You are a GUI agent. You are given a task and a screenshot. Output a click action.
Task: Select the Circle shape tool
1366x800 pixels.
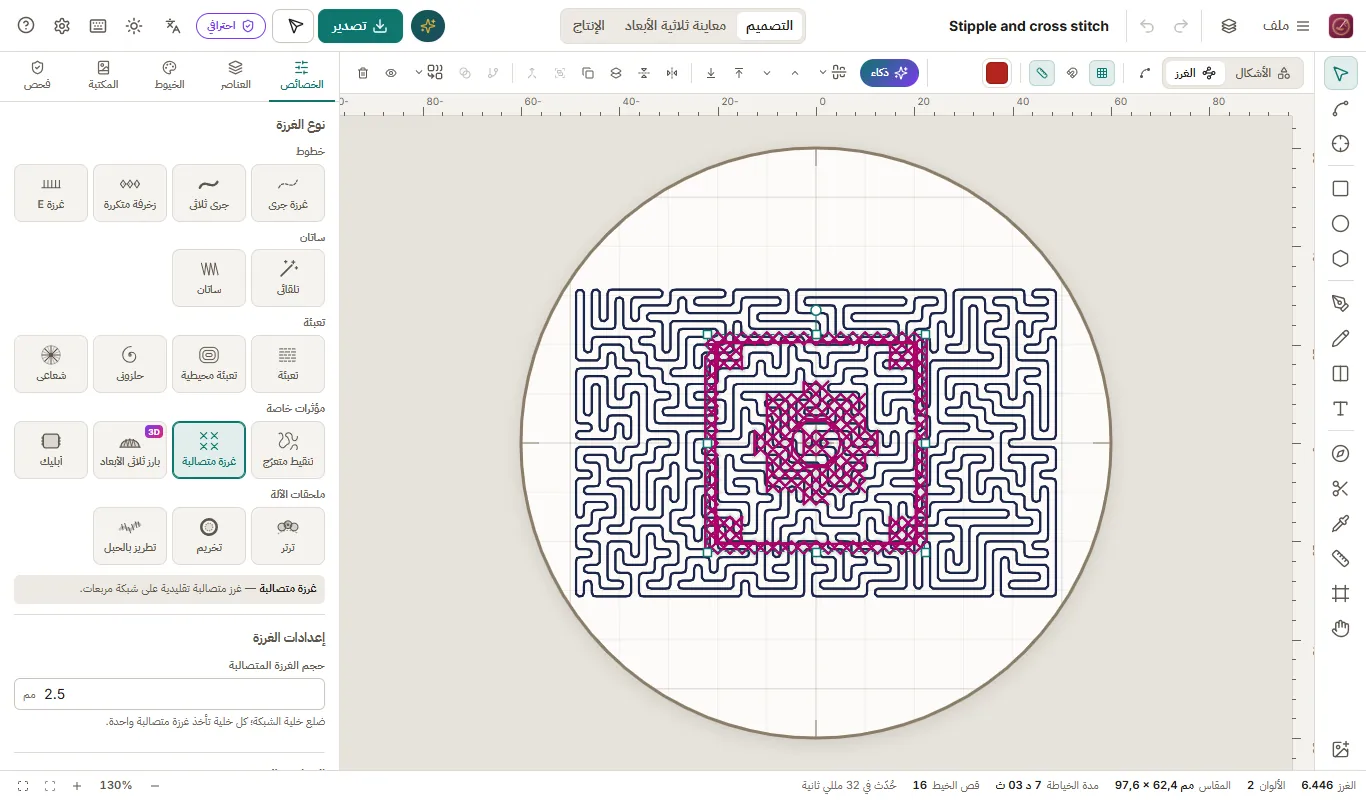(x=1341, y=223)
